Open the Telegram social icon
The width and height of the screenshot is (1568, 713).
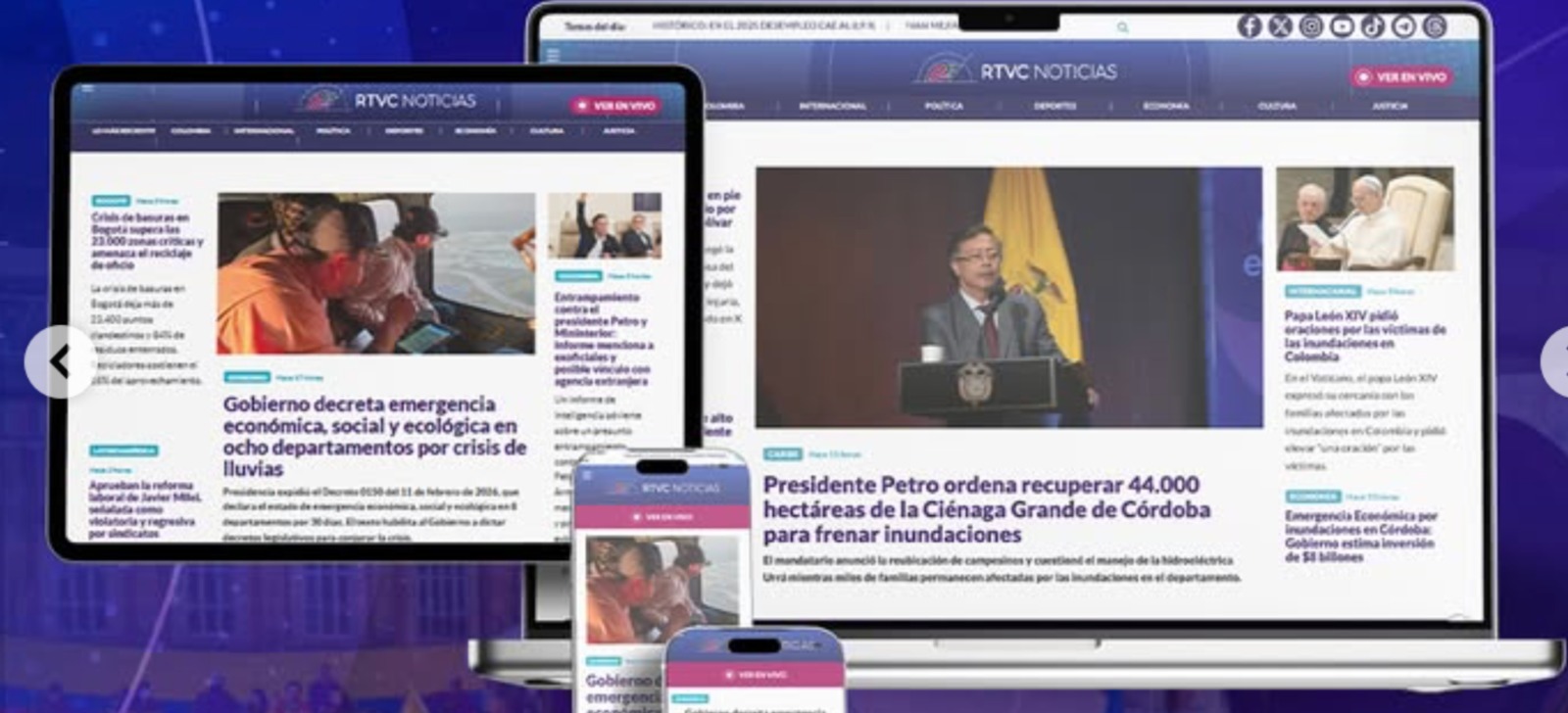1403,26
